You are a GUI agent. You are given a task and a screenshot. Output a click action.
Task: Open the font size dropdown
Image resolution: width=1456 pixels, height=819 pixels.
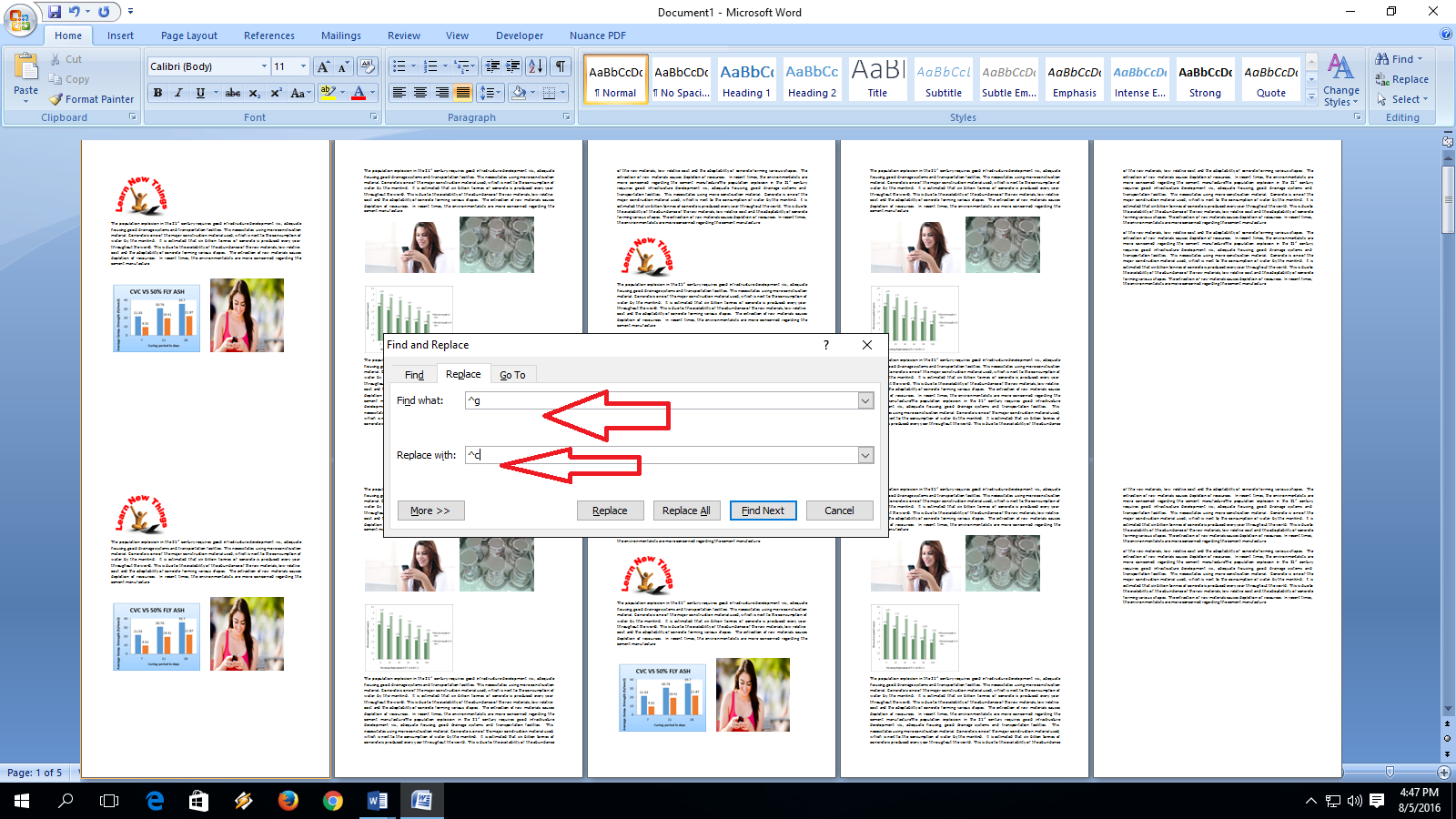pyautogui.click(x=301, y=66)
